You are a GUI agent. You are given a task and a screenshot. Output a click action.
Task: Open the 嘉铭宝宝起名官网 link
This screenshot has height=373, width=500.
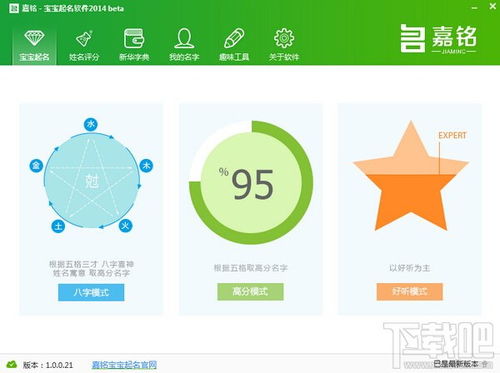coord(124,365)
